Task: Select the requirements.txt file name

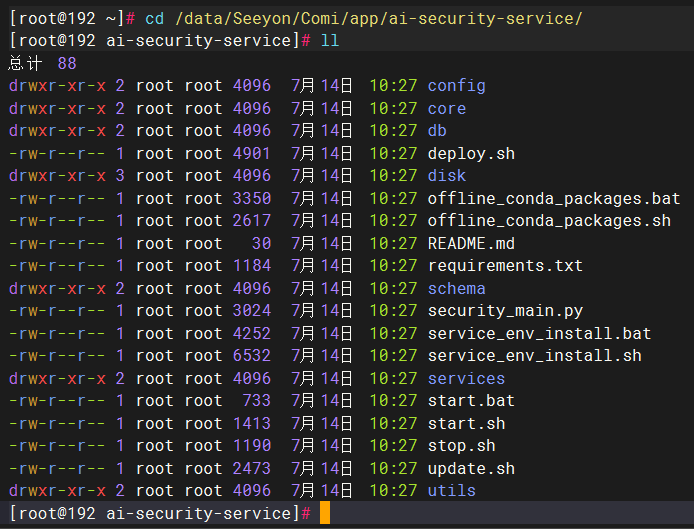Action: 505,266
